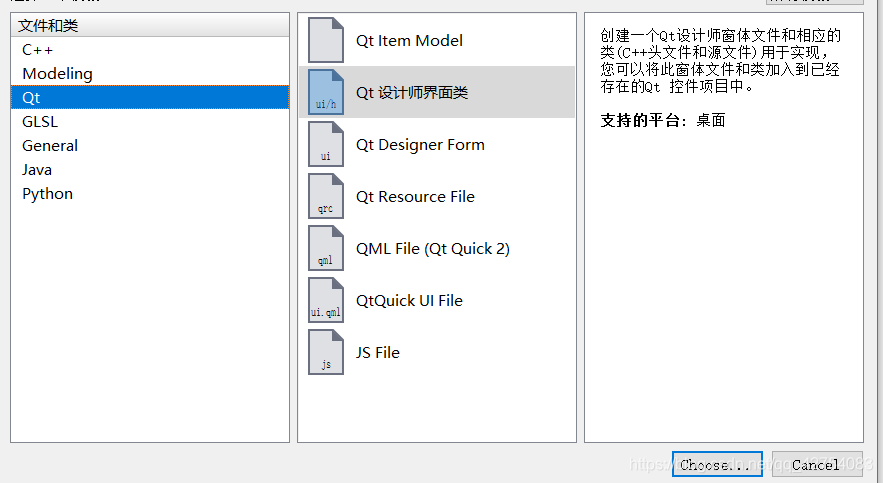883x483 pixels.
Task: Select Python category
Action: (x=150, y=194)
